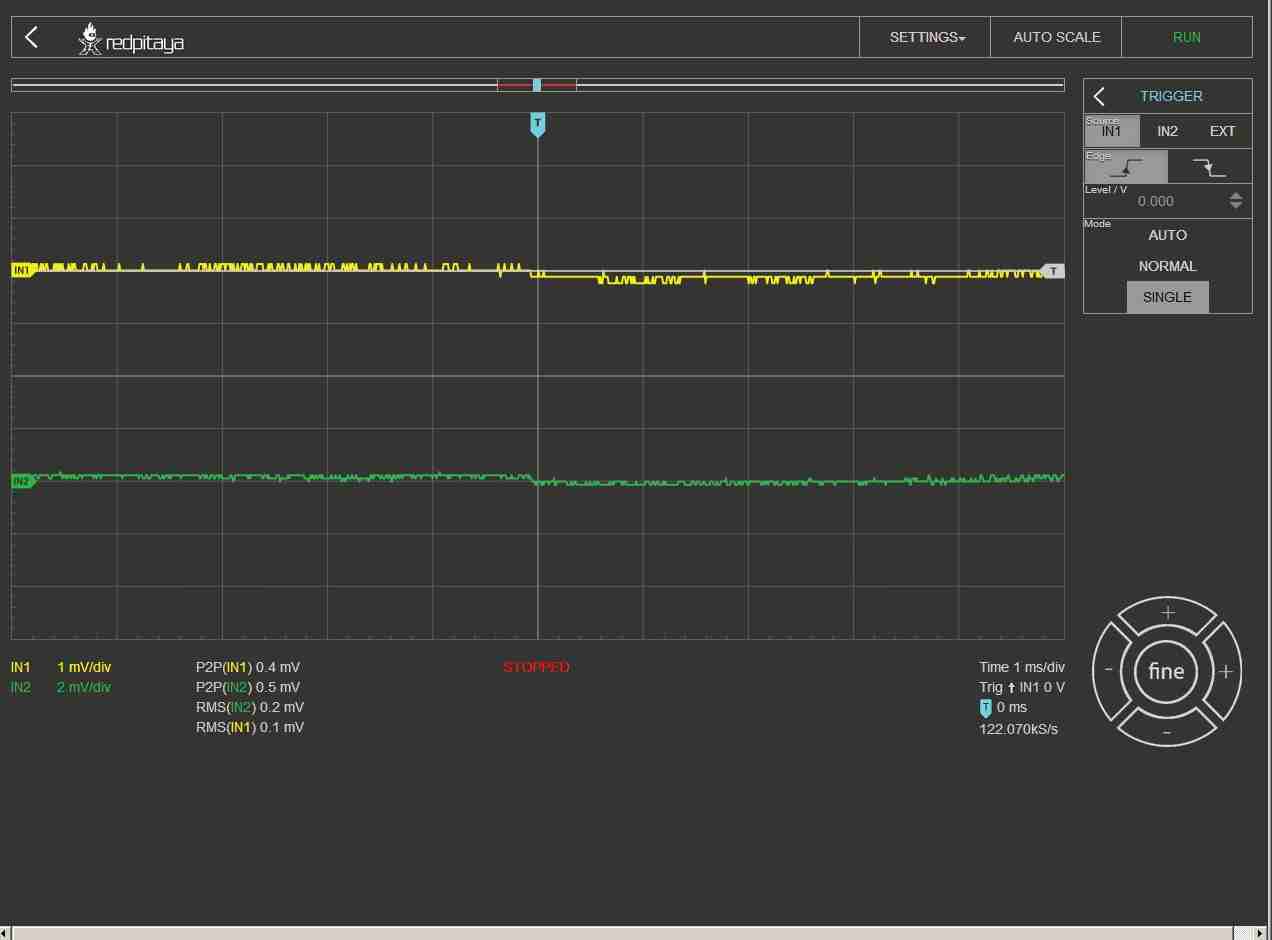Set trigger source to IN2

(1167, 131)
